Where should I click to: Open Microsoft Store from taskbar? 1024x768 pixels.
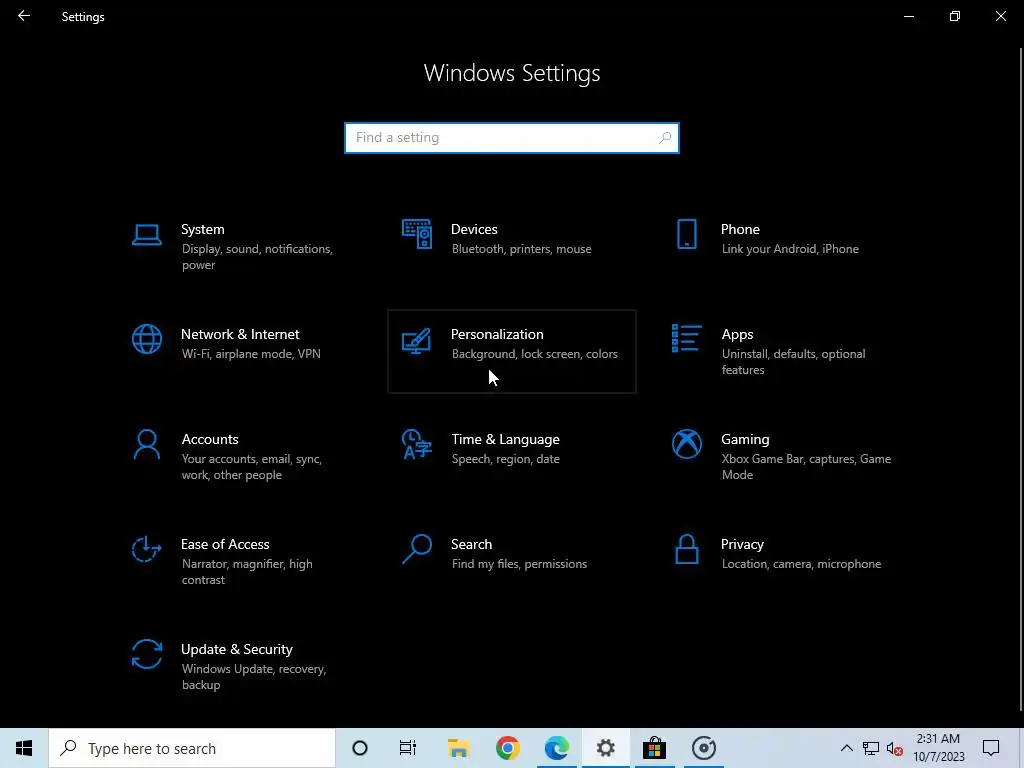(x=654, y=748)
